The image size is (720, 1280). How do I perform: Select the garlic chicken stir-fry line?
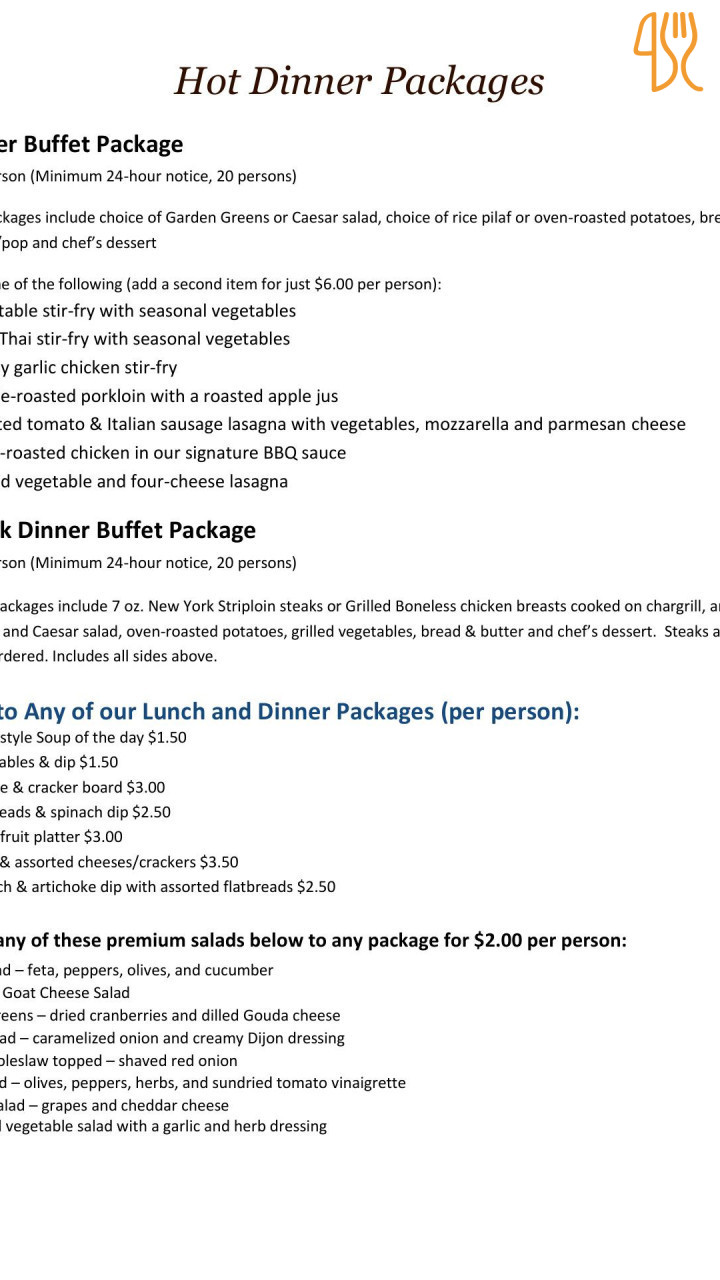(x=89, y=367)
